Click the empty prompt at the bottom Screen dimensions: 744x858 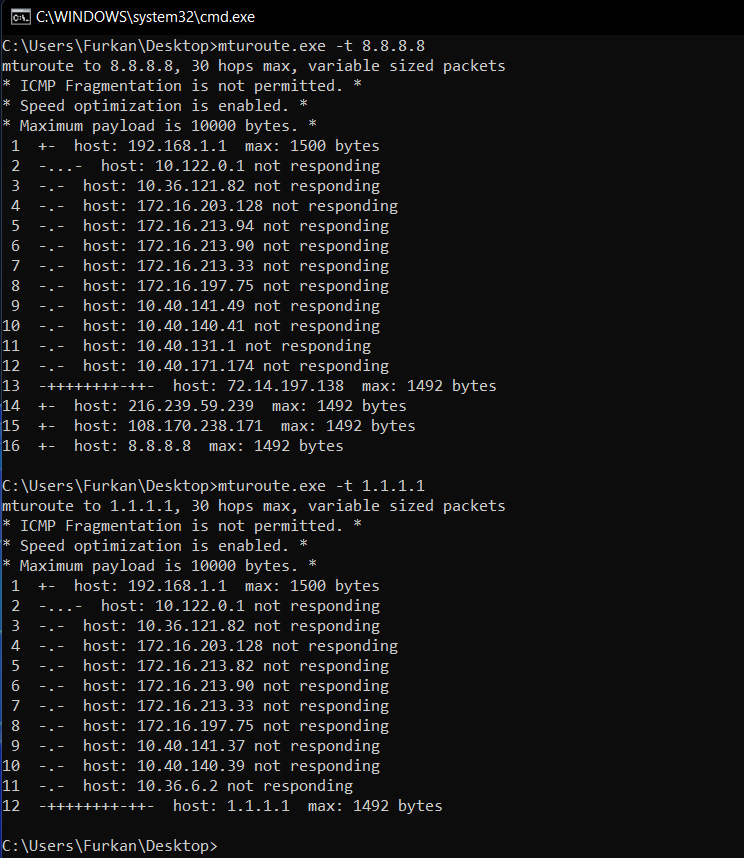[x=110, y=846]
